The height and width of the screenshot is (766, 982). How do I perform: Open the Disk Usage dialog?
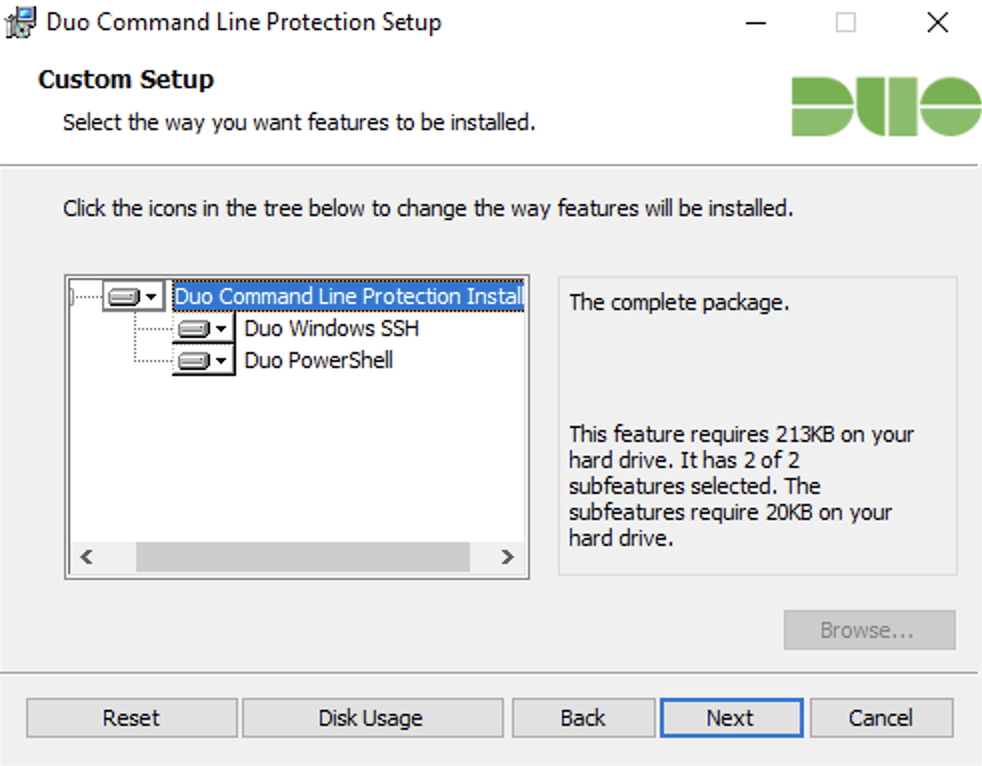tap(371, 717)
